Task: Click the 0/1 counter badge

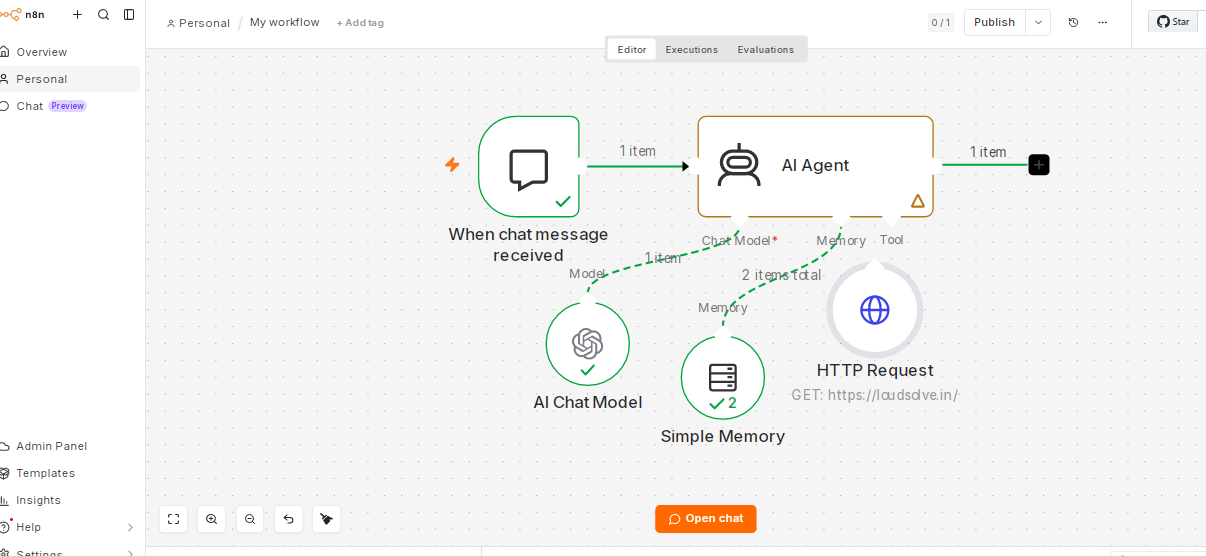Action: click(x=941, y=22)
